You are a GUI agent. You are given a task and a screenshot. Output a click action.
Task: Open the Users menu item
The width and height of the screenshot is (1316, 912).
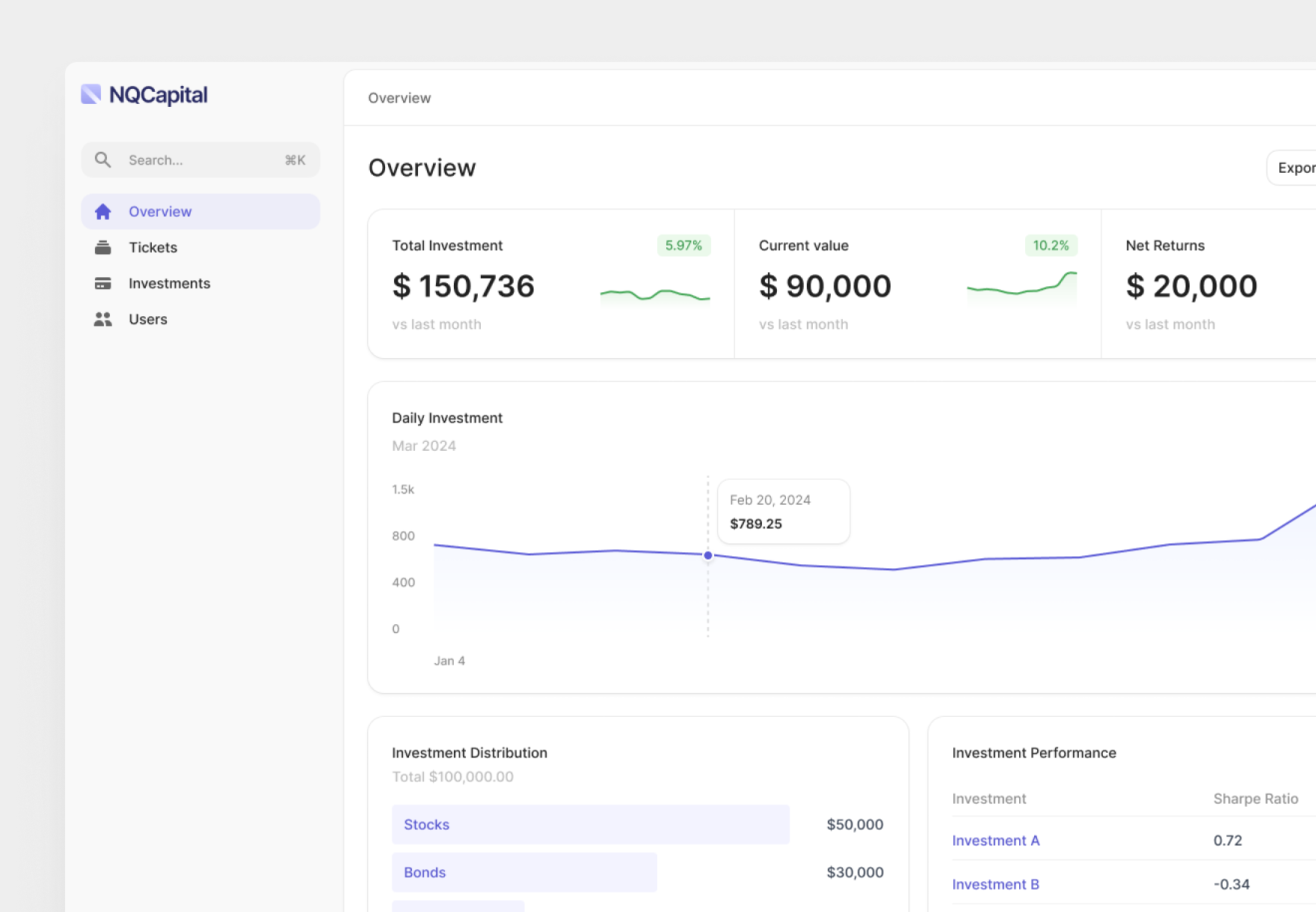200,319
